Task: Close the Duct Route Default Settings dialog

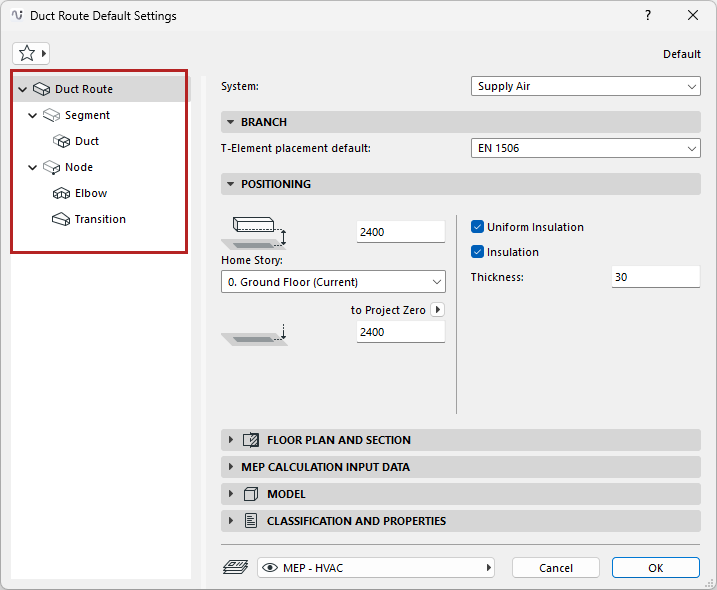Action: [x=693, y=15]
